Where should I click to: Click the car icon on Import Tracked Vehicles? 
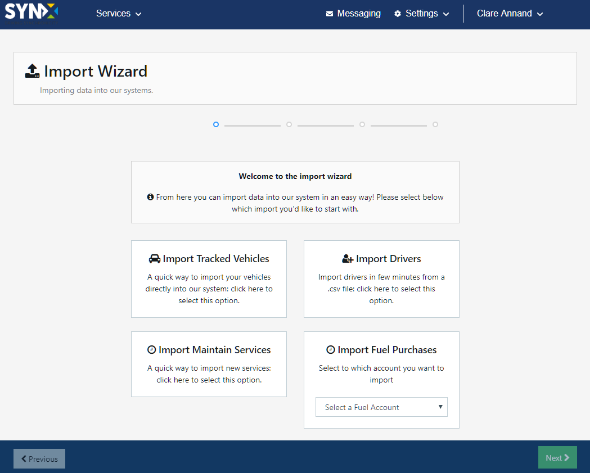pos(154,259)
